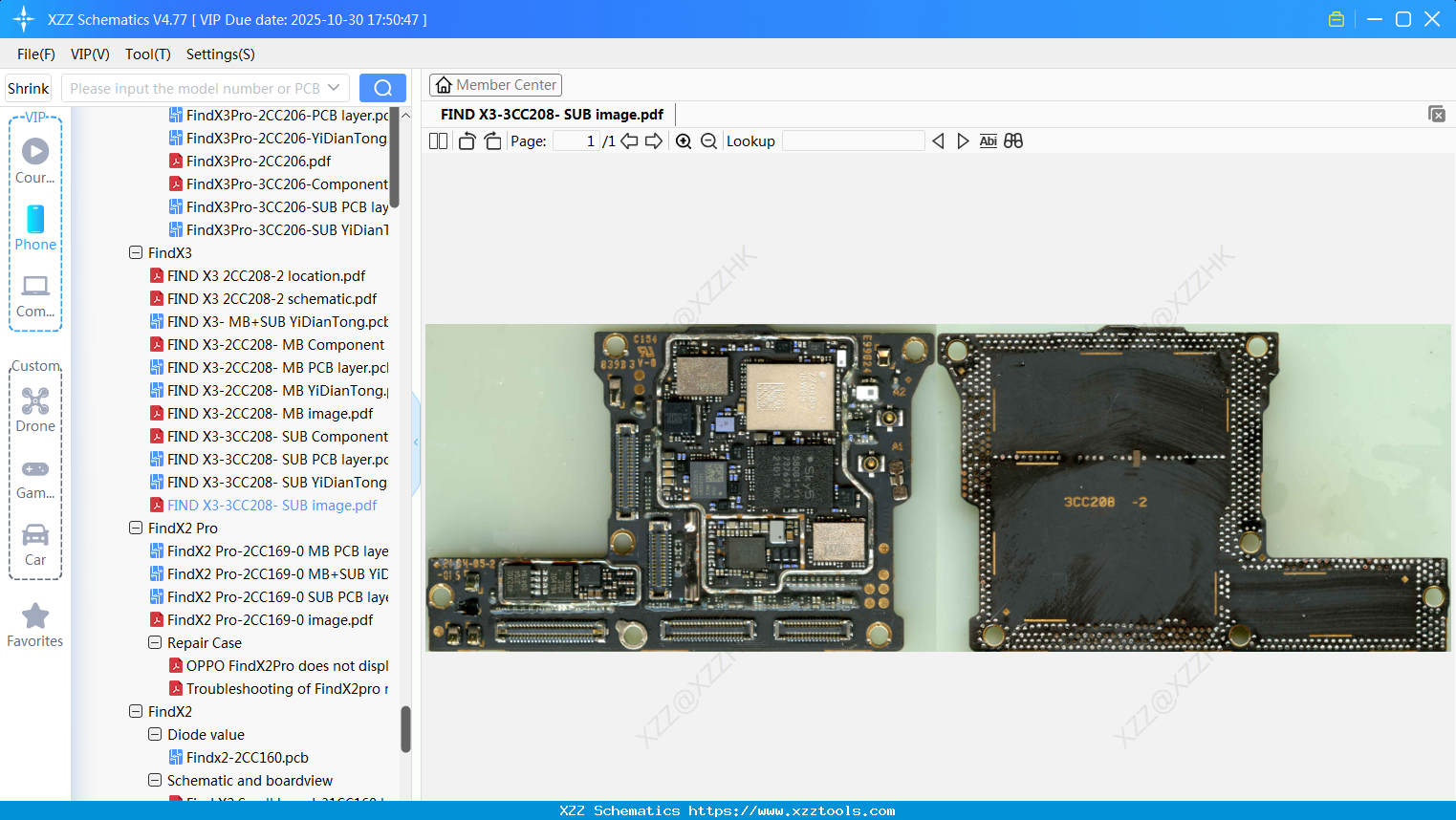Open the Drone category
Viewport: 1456px width, 820px height.
click(35, 409)
